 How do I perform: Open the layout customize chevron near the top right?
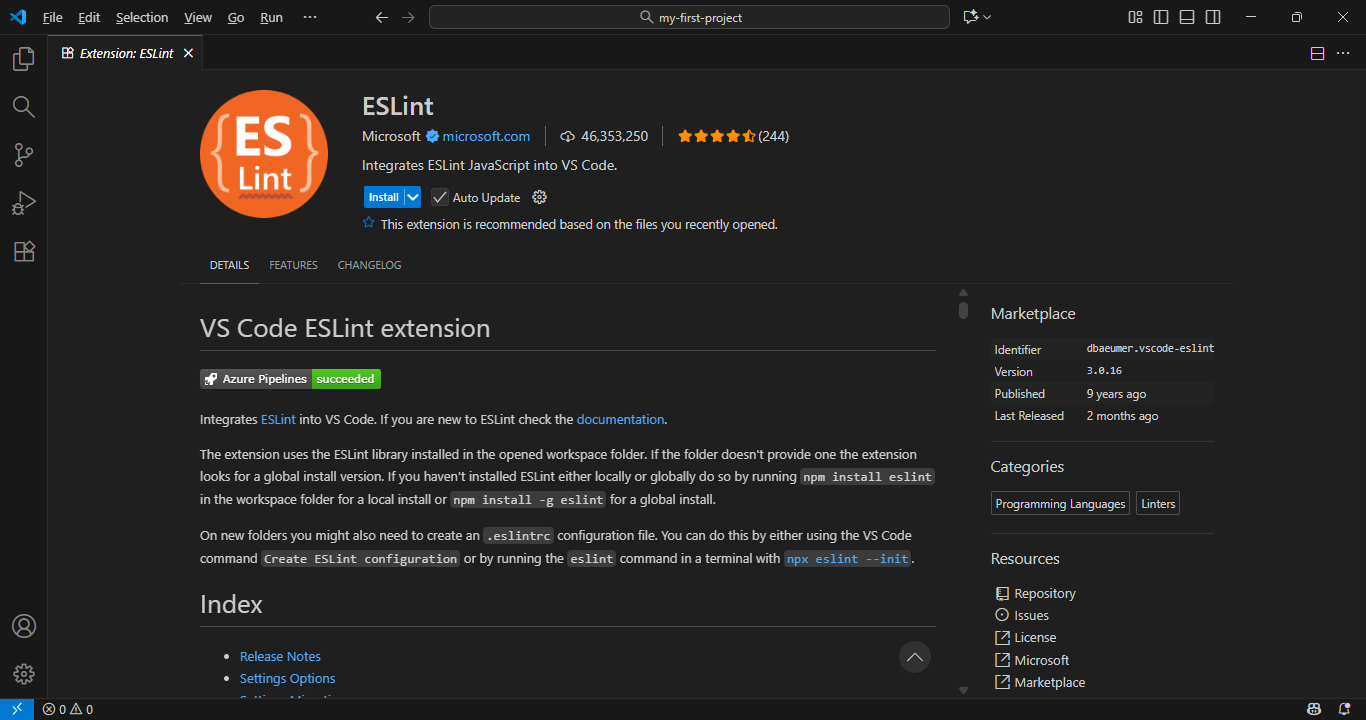[x=989, y=17]
